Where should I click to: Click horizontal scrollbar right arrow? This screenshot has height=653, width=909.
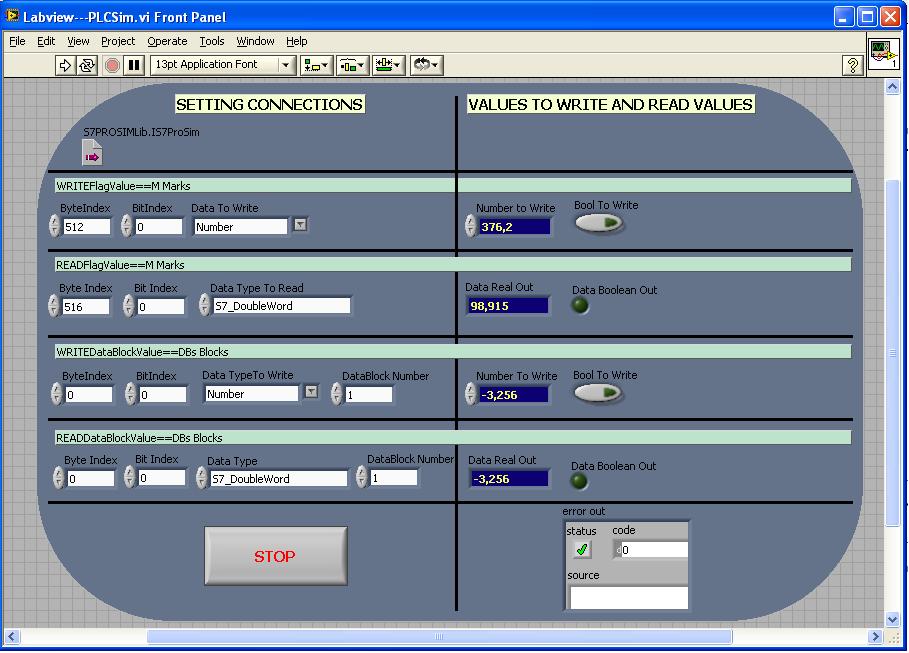(x=875, y=637)
